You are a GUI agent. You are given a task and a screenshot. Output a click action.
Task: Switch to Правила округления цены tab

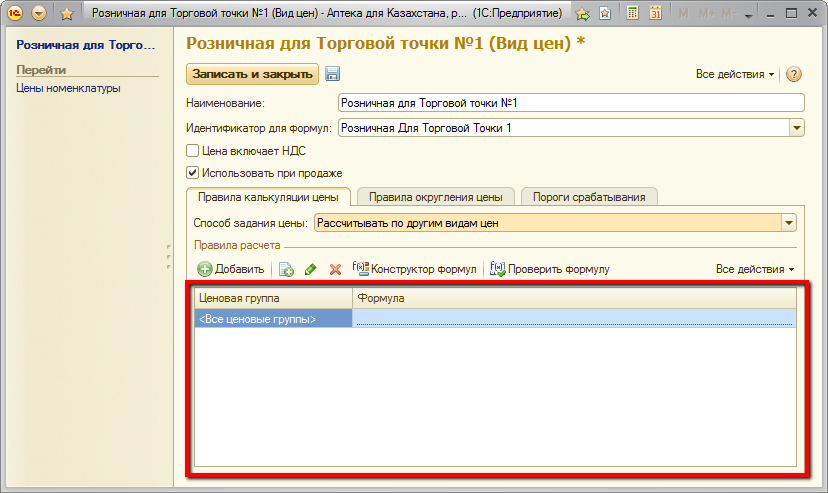pyautogui.click(x=435, y=197)
